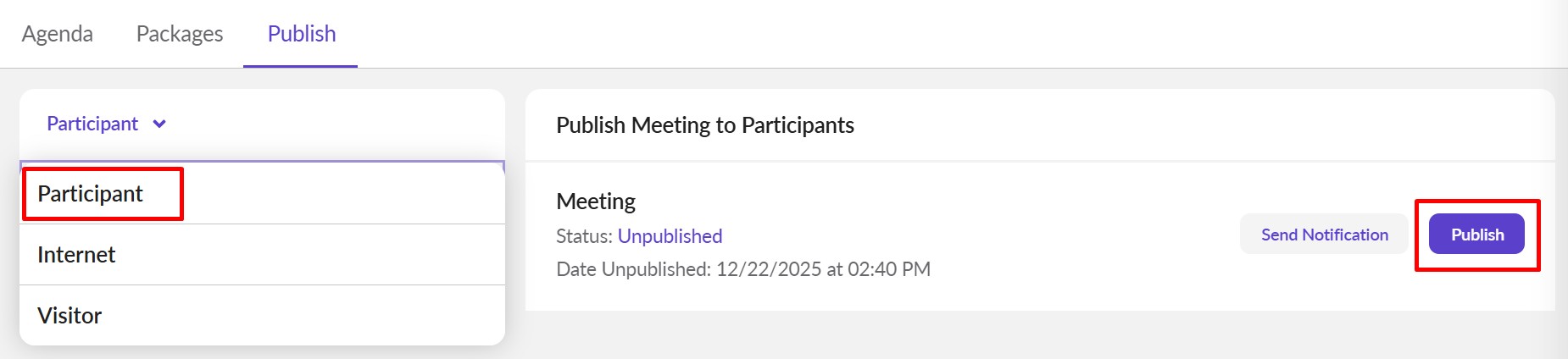This screenshot has width=1568, height=359.
Task: Select the Publish tab
Action: pos(302,34)
